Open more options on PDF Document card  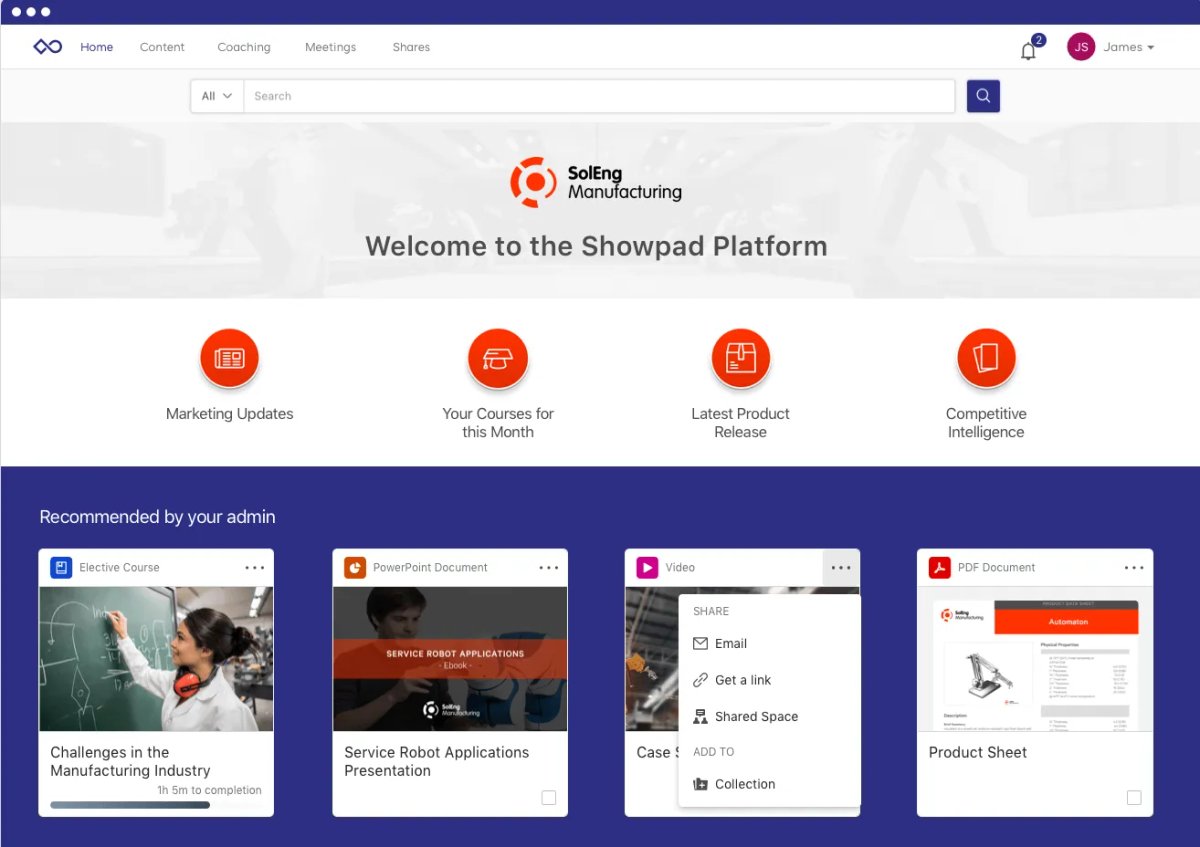click(1134, 567)
